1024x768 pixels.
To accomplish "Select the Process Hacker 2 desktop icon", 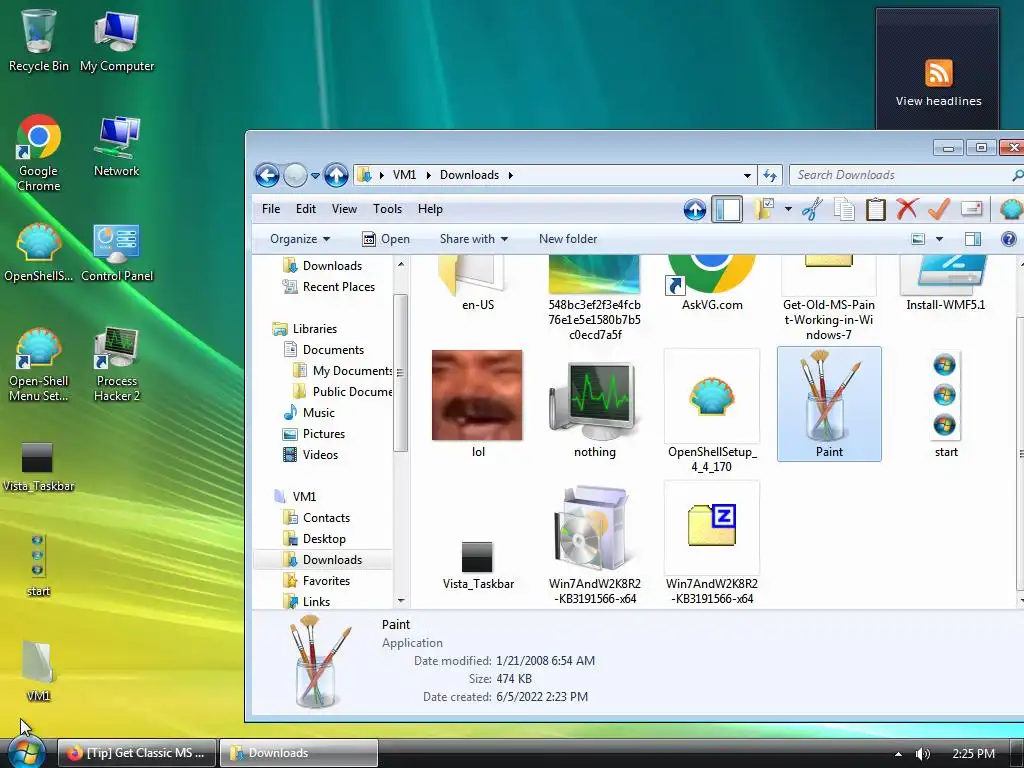I will pyautogui.click(x=117, y=364).
